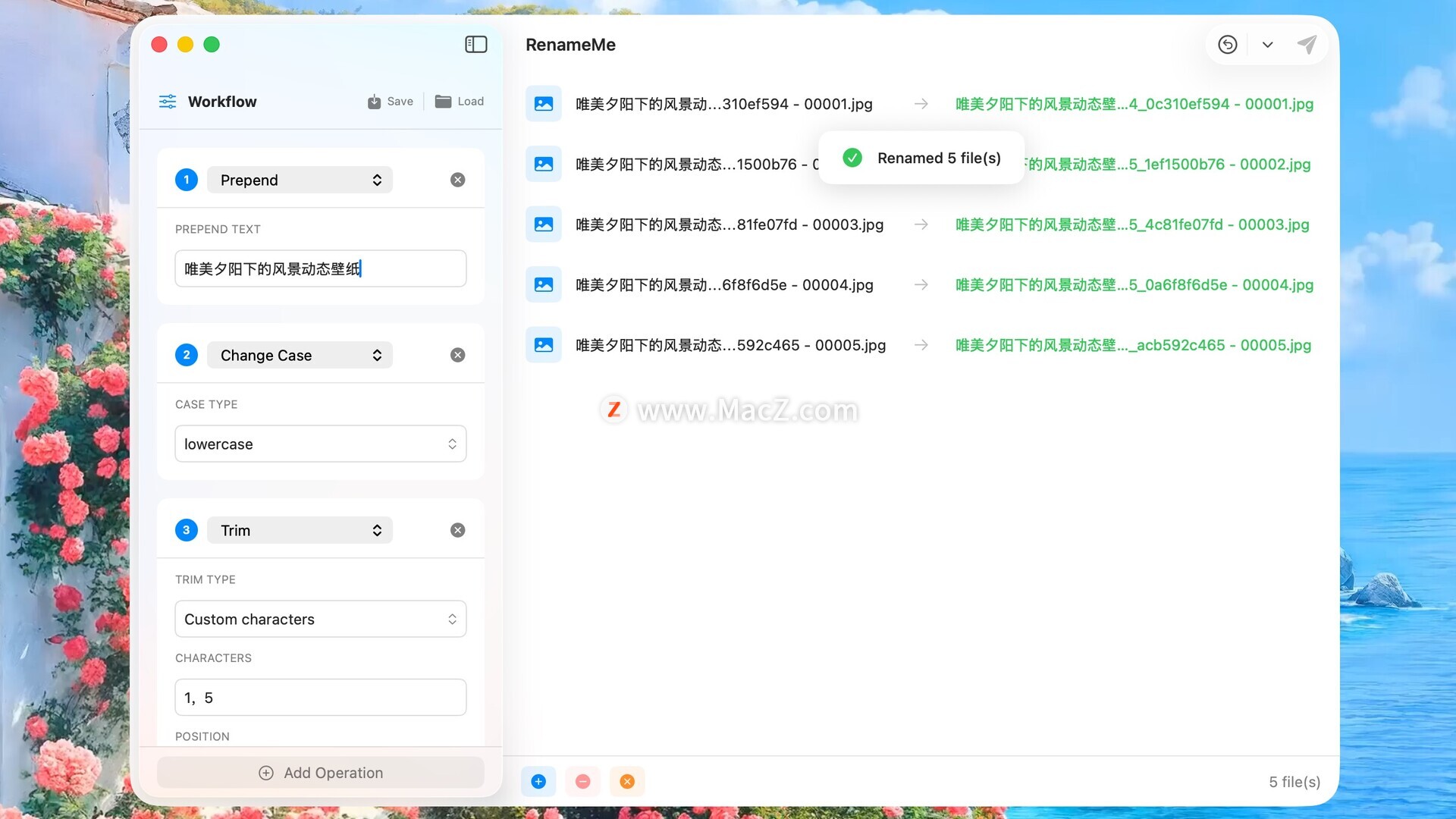Click the Workflow sliders icon
This screenshot has width=1456, height=819.
tap(168, 102)
